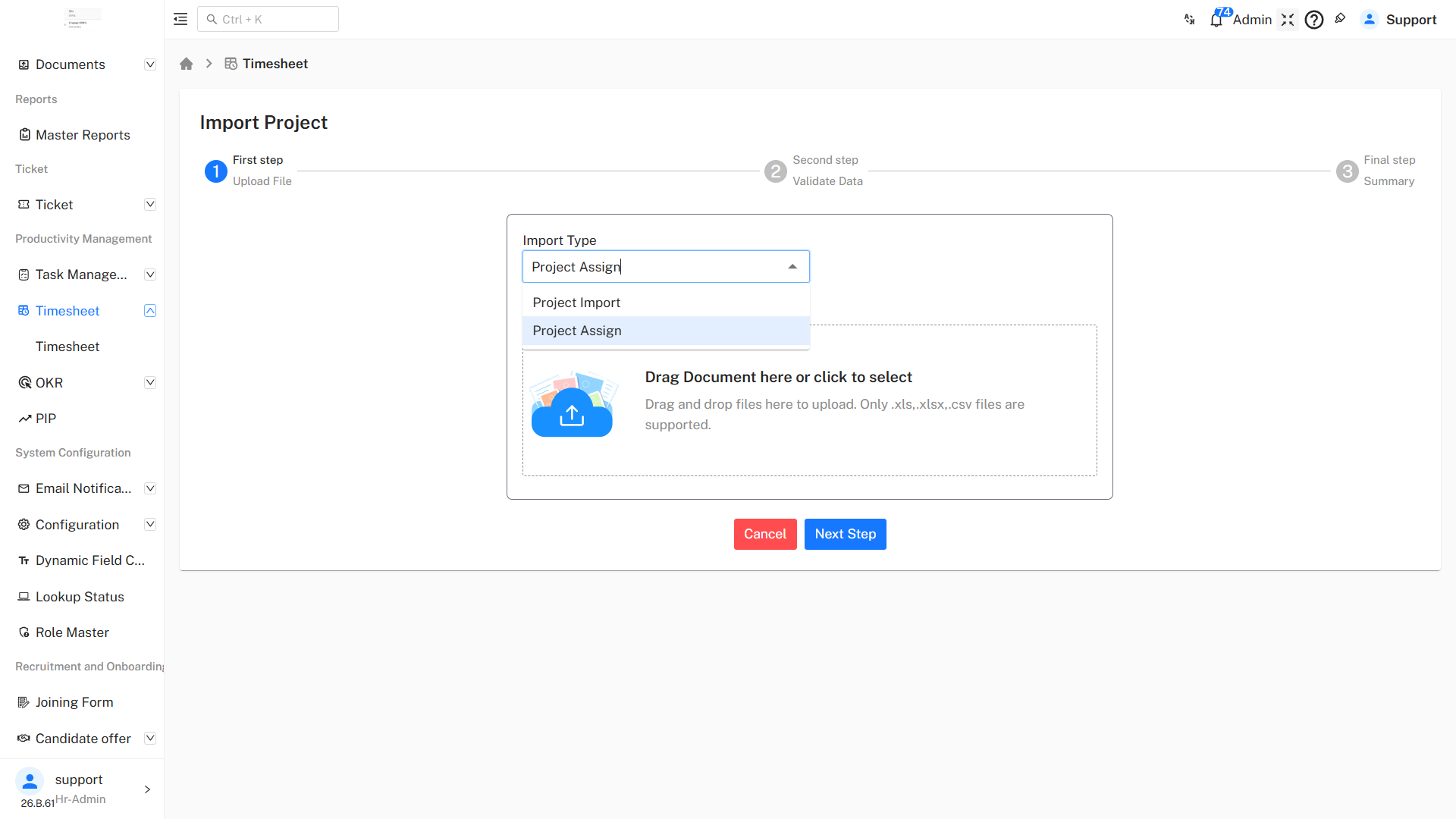Open the Timesheet submenu item
This screenshot has height=819, width=1456.
pos(67,347)
